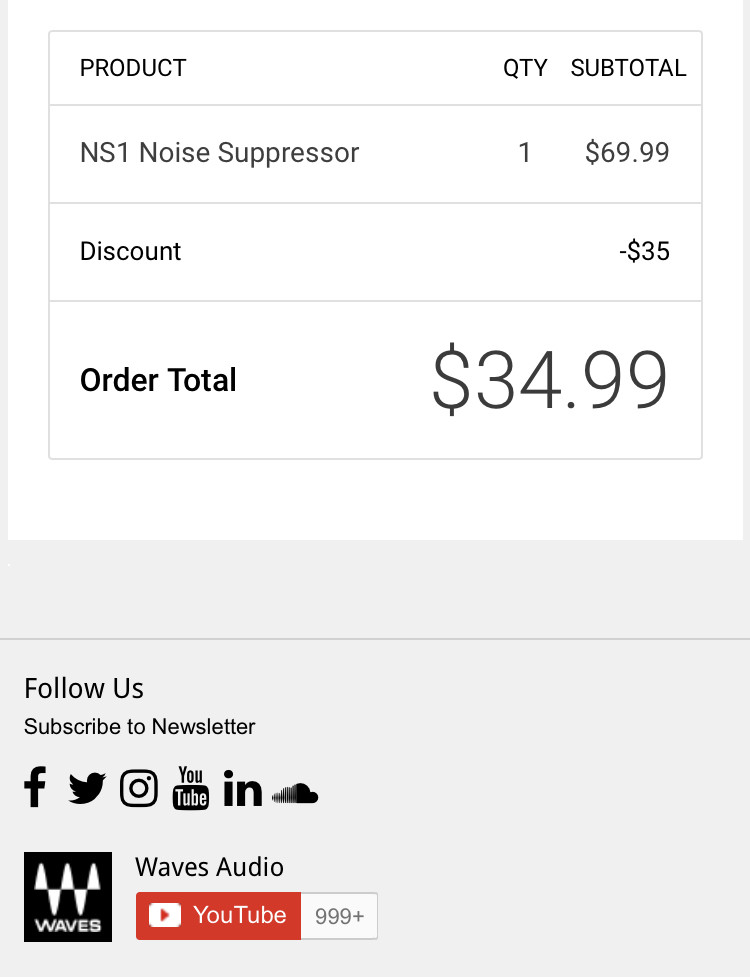Open the Facebook page icon
Screen dimensions: 750x977
(35, 788)
